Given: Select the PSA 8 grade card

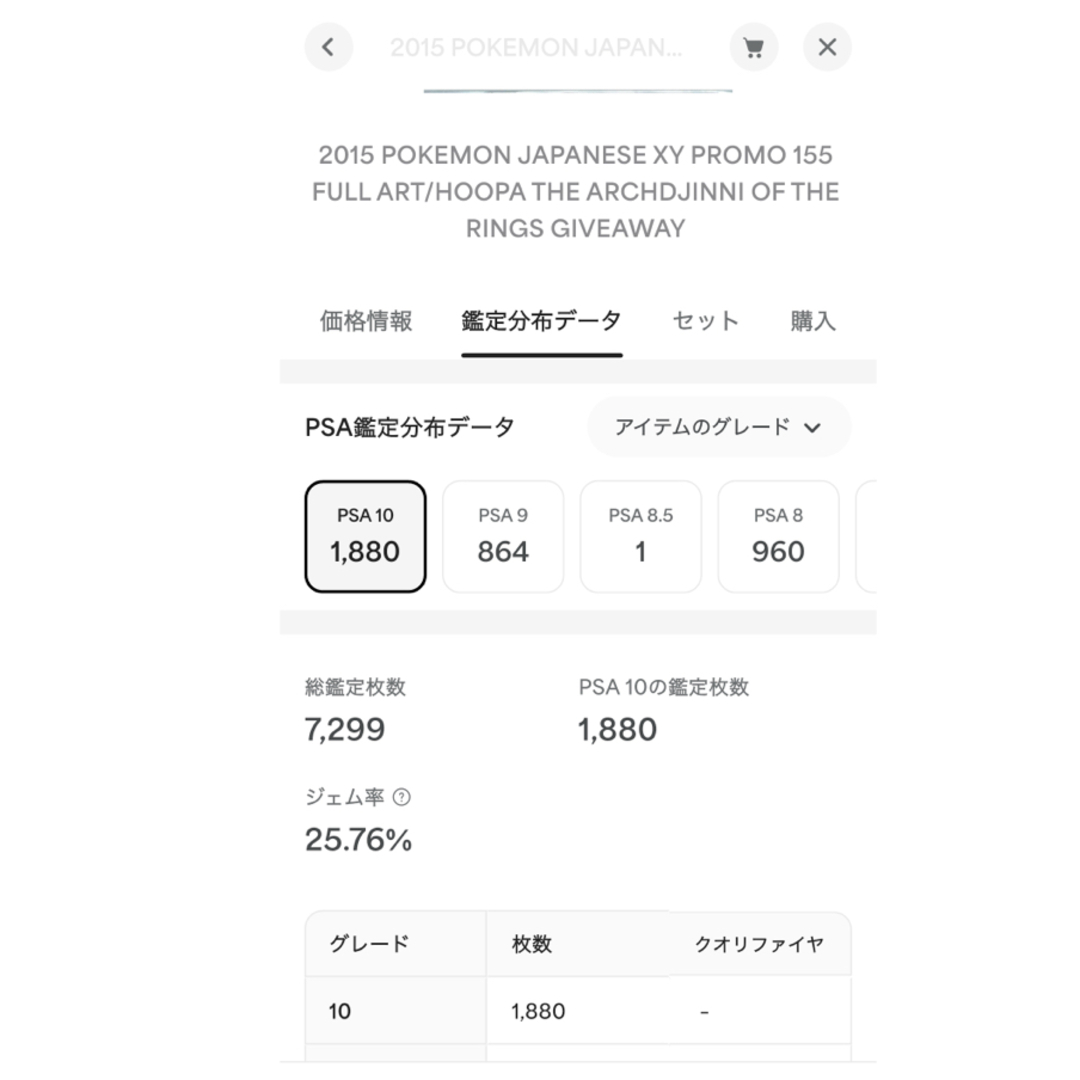Looking at the screenshot, I should 778,536.
